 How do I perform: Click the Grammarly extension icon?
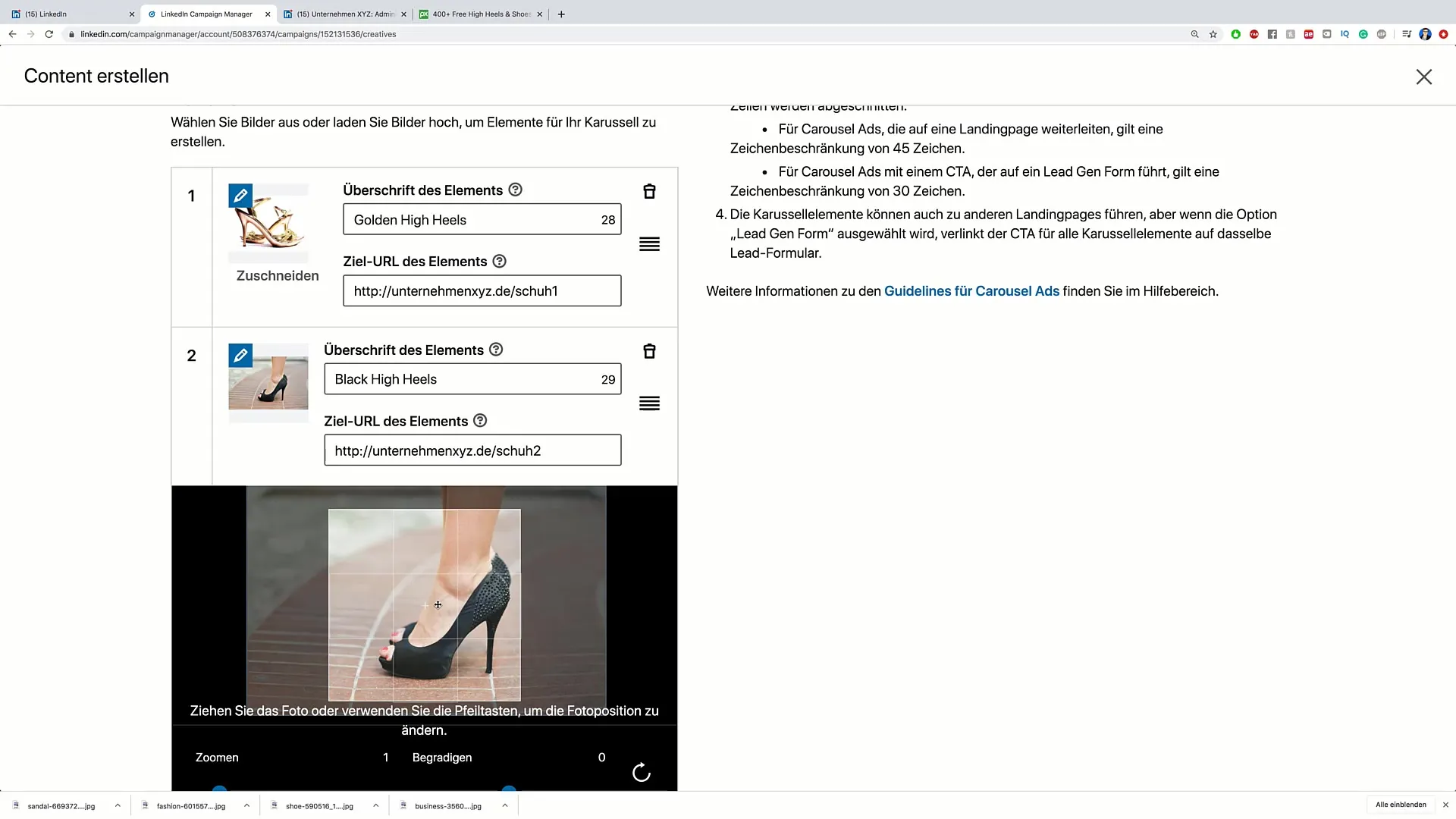tap(1363, 34)
